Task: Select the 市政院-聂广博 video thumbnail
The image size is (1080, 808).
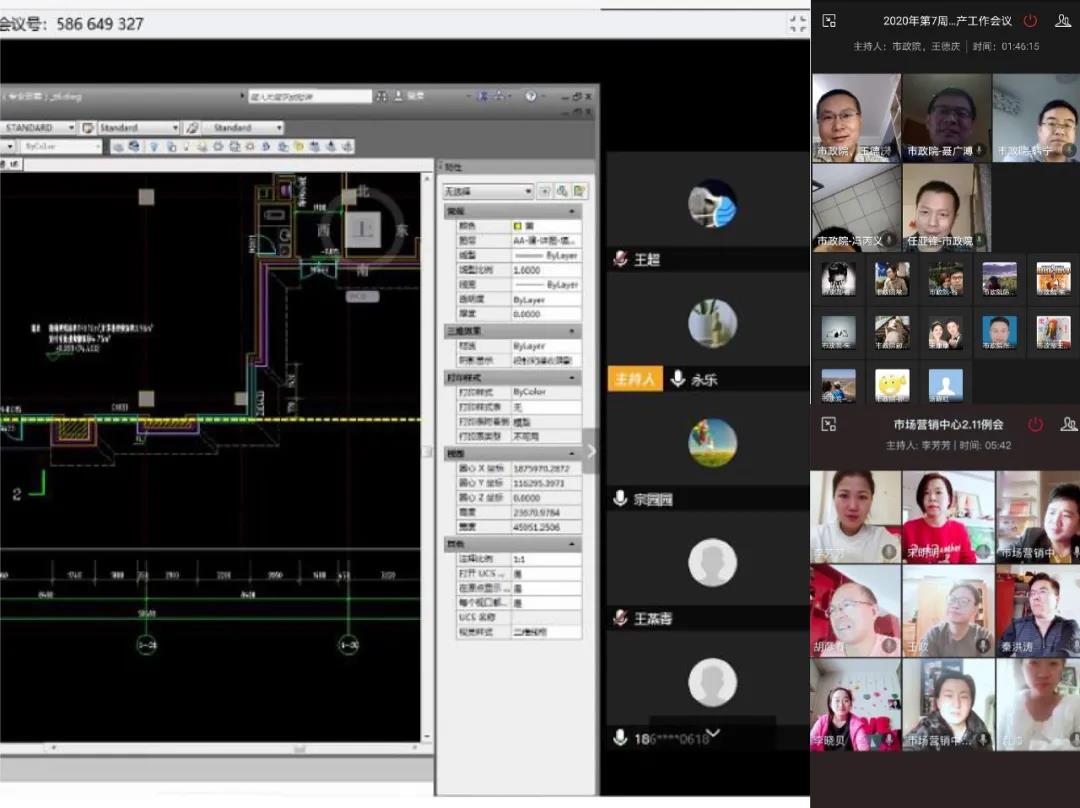Action: coord(946,118)
